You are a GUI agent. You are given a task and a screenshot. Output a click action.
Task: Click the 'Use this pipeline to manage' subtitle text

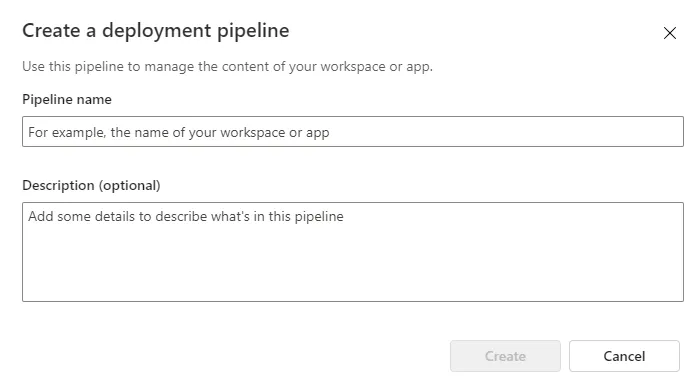coord(227,67)
